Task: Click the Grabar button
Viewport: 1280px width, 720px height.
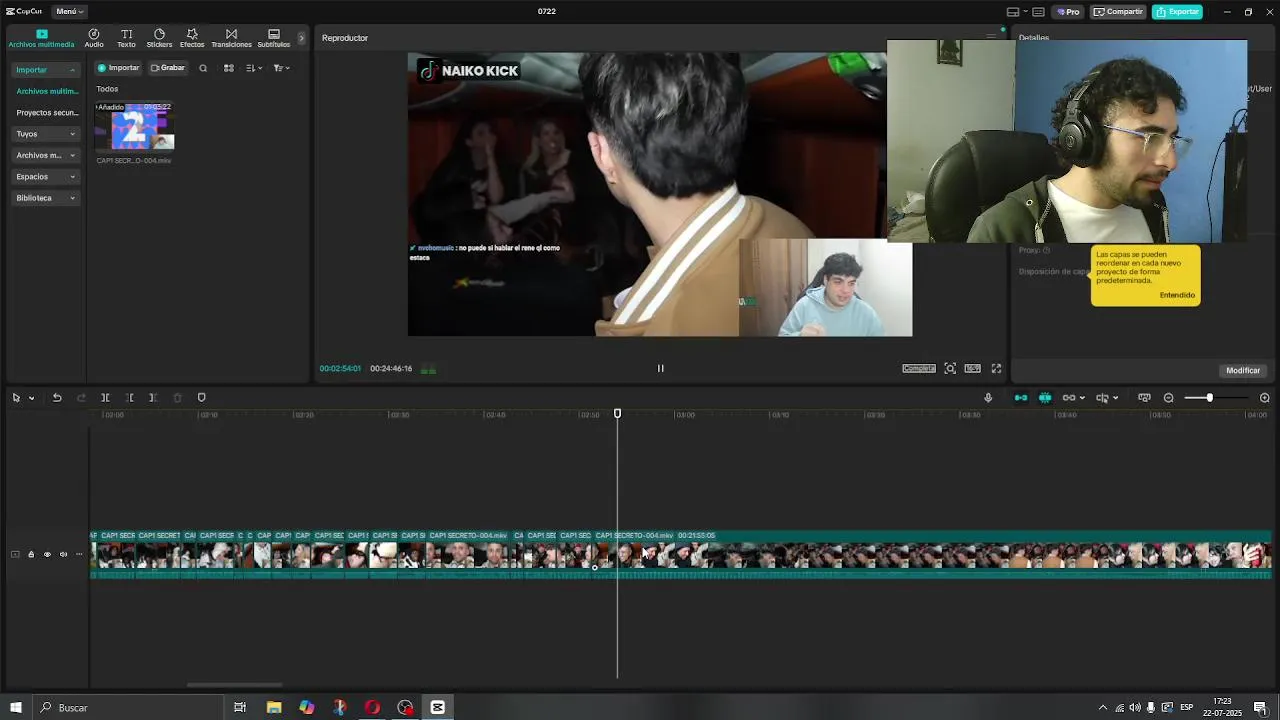Action: point(168,68)
